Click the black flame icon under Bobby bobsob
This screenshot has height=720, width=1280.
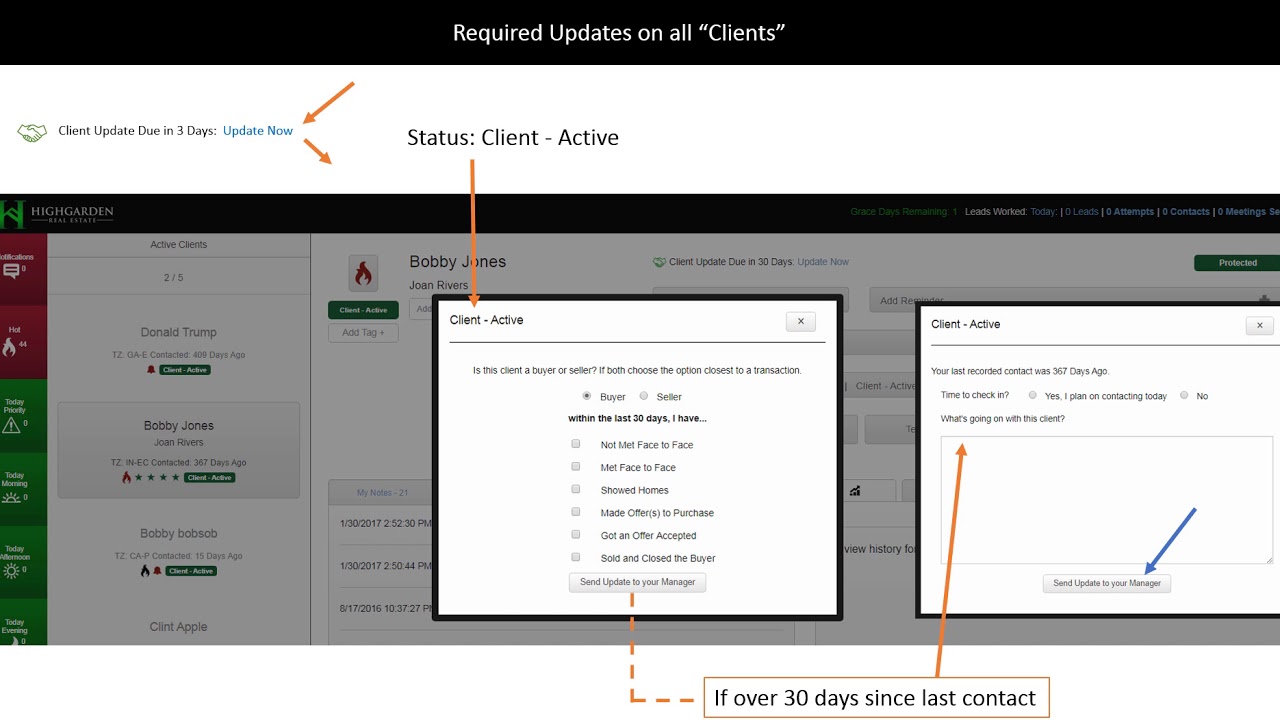tap(145, 571)
